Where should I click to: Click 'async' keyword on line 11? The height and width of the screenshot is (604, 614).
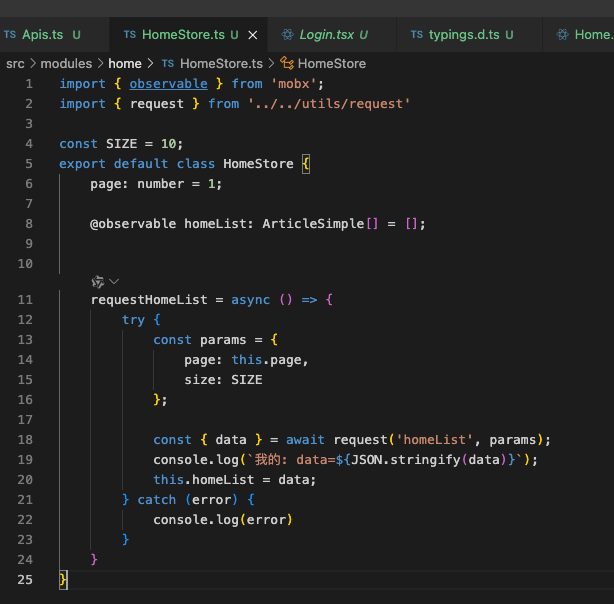(251, 300)
